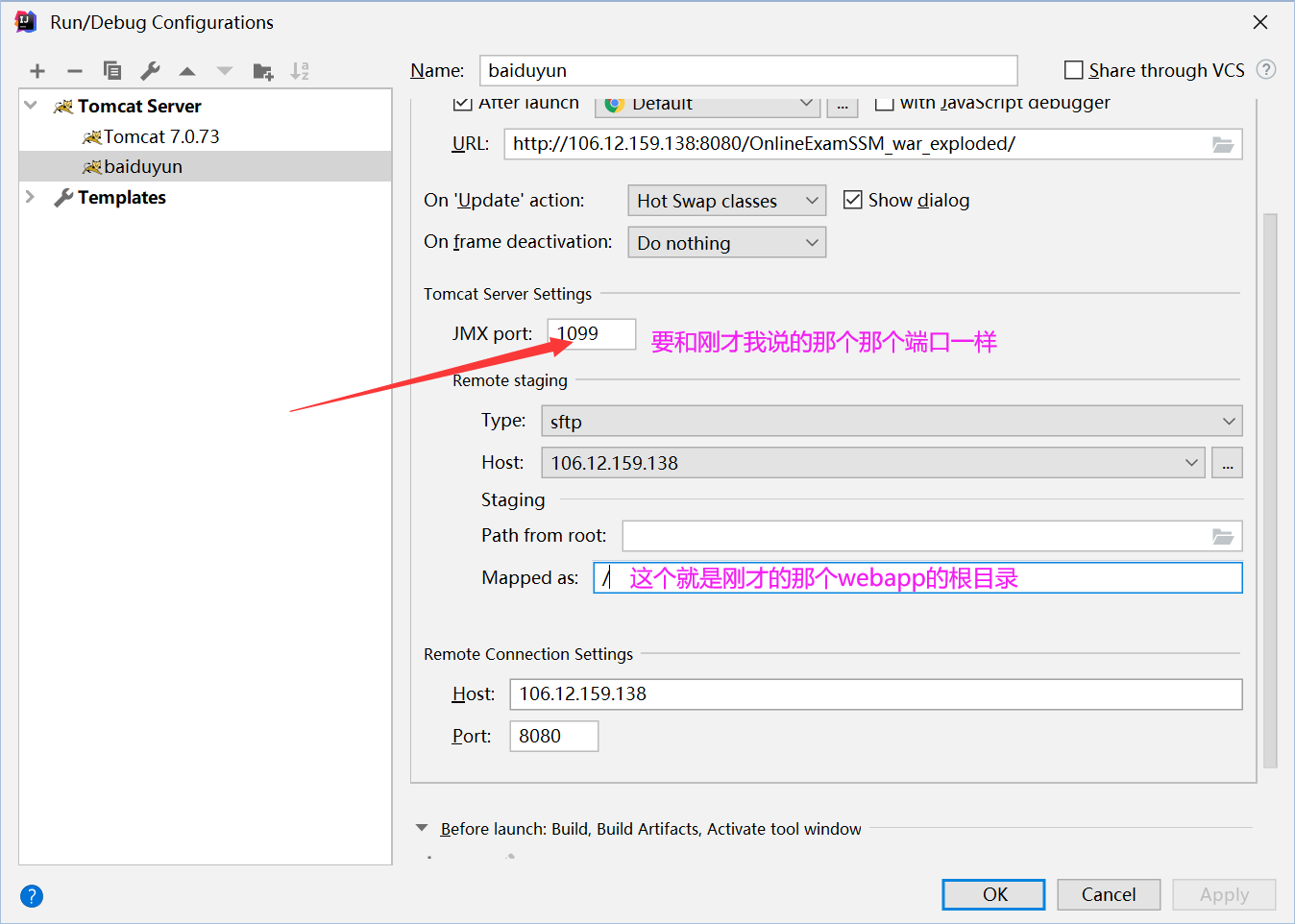Click the Cancel button

pyautogui.click(x=1109, y=894)
